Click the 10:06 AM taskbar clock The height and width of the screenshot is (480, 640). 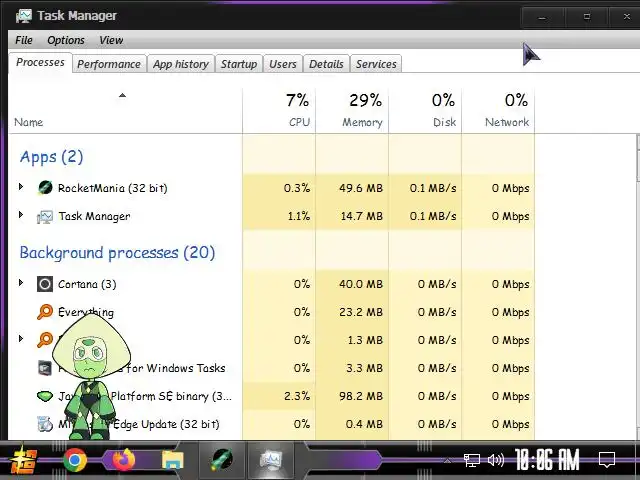pos(547,460)
